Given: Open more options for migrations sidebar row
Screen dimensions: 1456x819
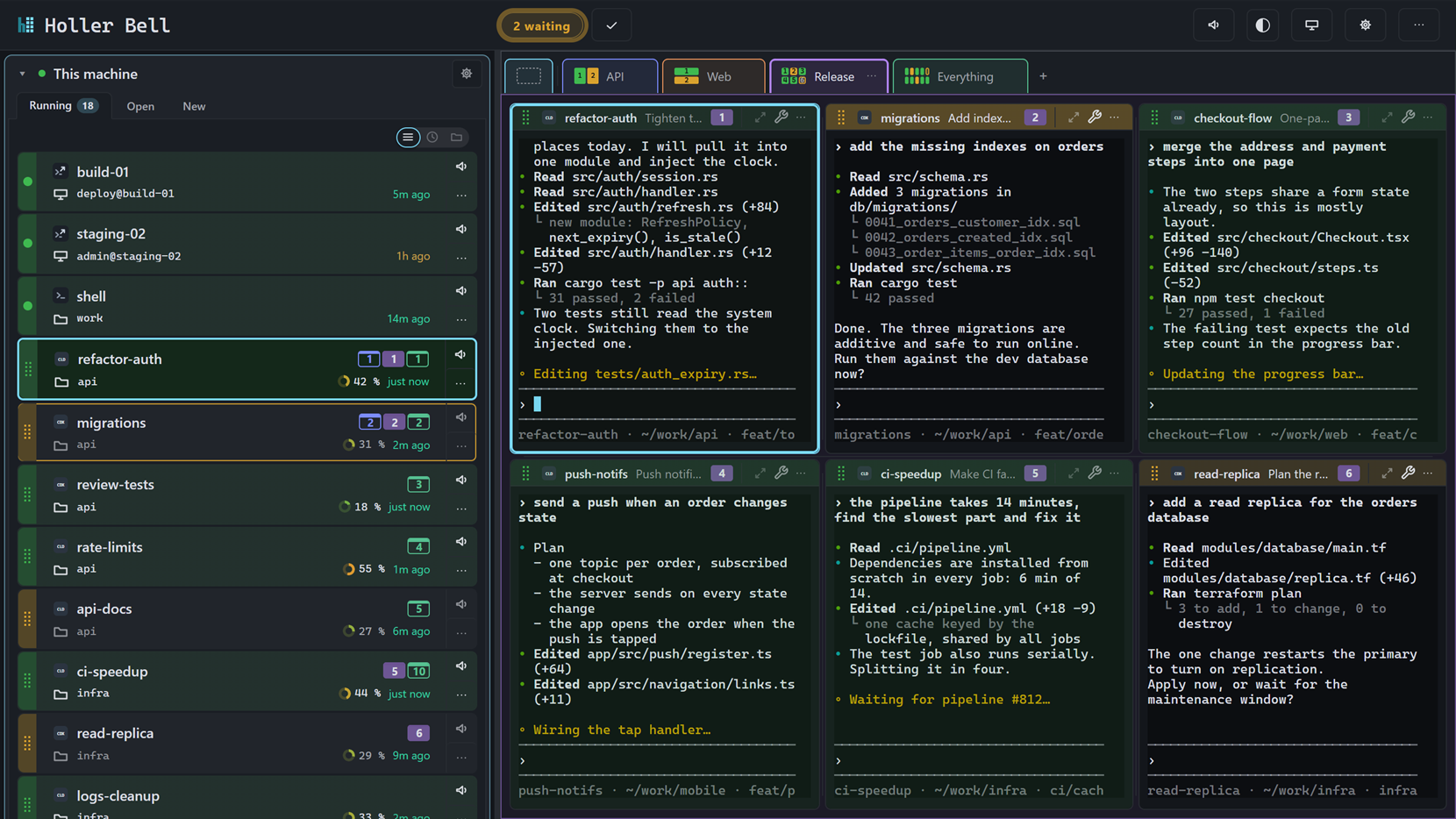Looking at the screenshot, I should tap(461, 445).
